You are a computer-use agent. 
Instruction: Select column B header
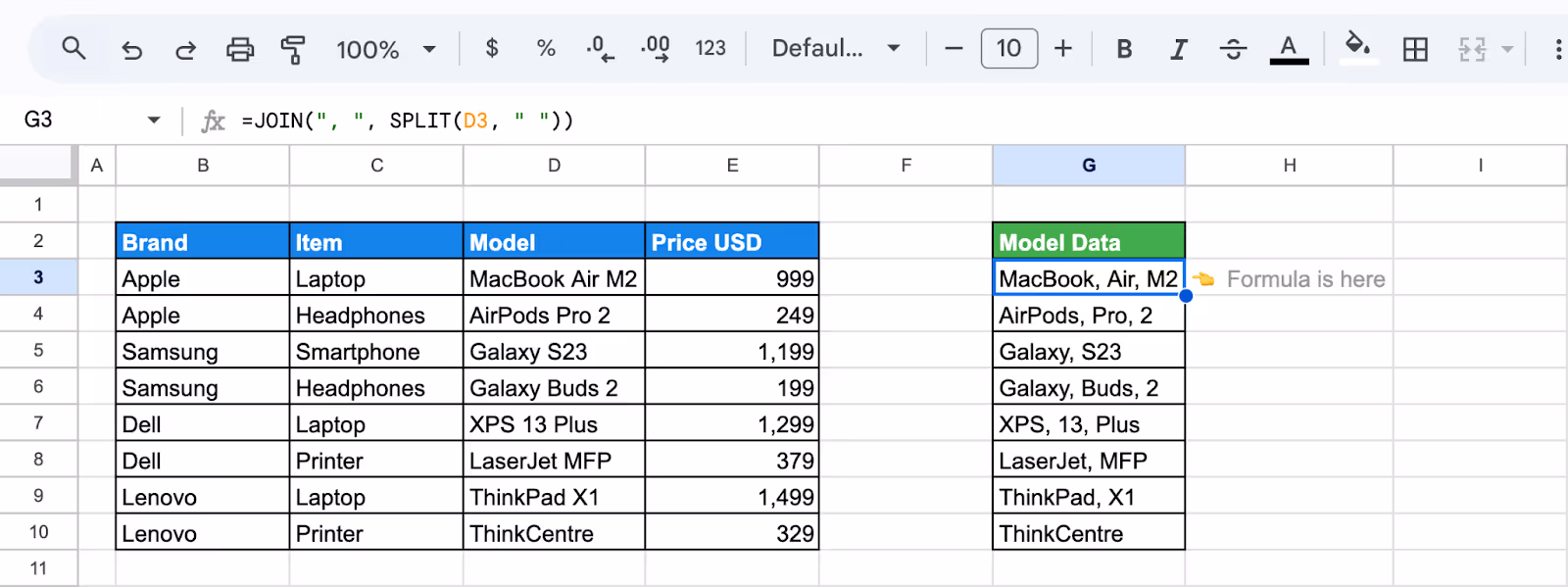[203, 166]
